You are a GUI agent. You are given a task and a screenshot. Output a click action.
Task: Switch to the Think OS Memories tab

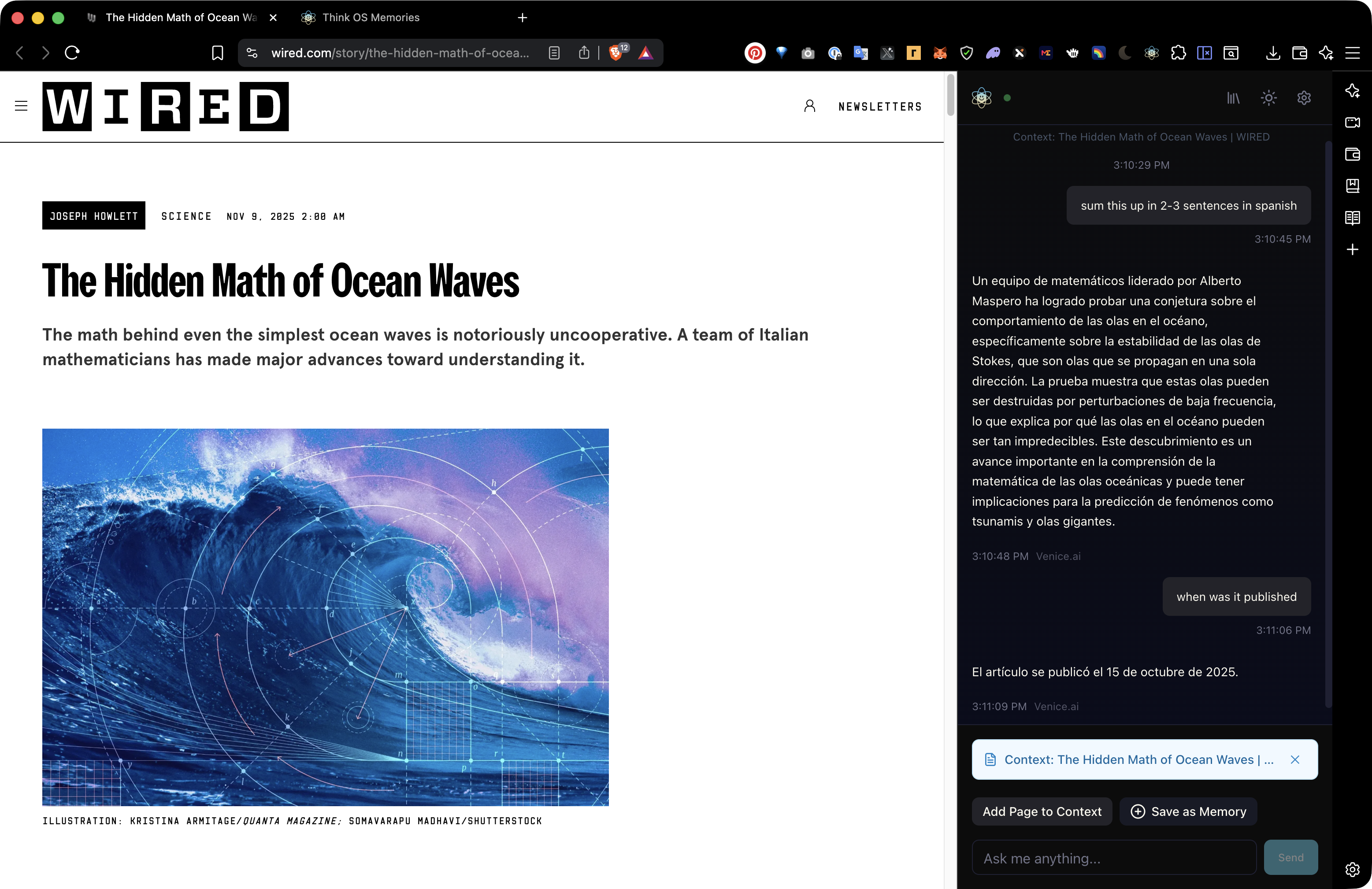click(371, 18)
